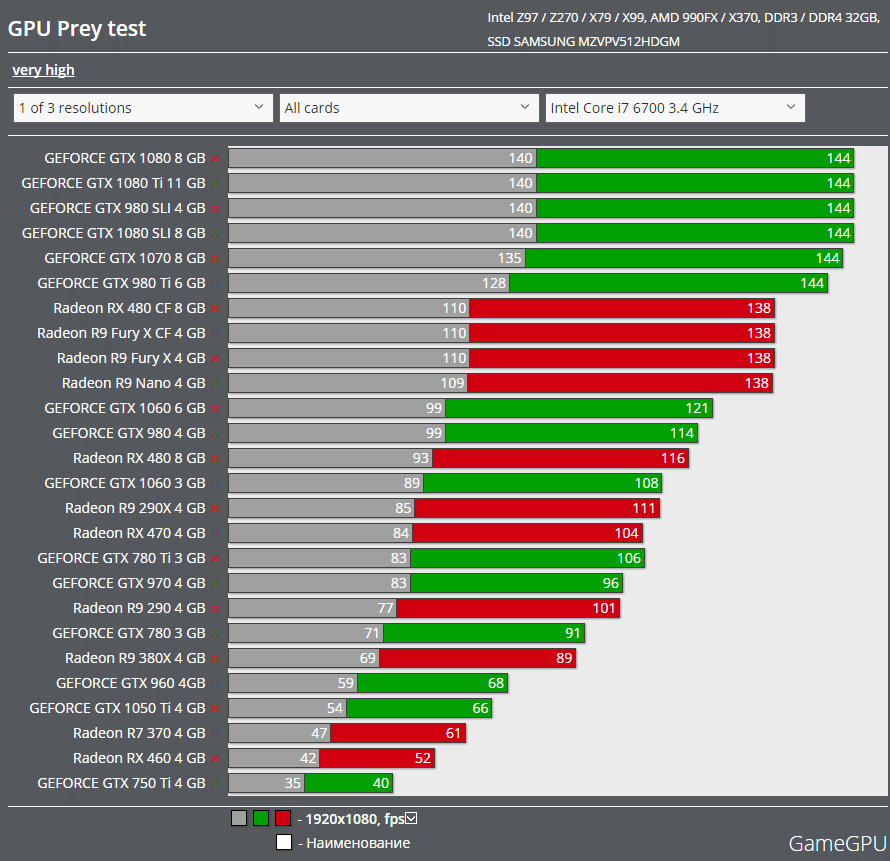Click the Наименование legend label
The height and width of the screenshot is (861, 890).
(358, 843)
